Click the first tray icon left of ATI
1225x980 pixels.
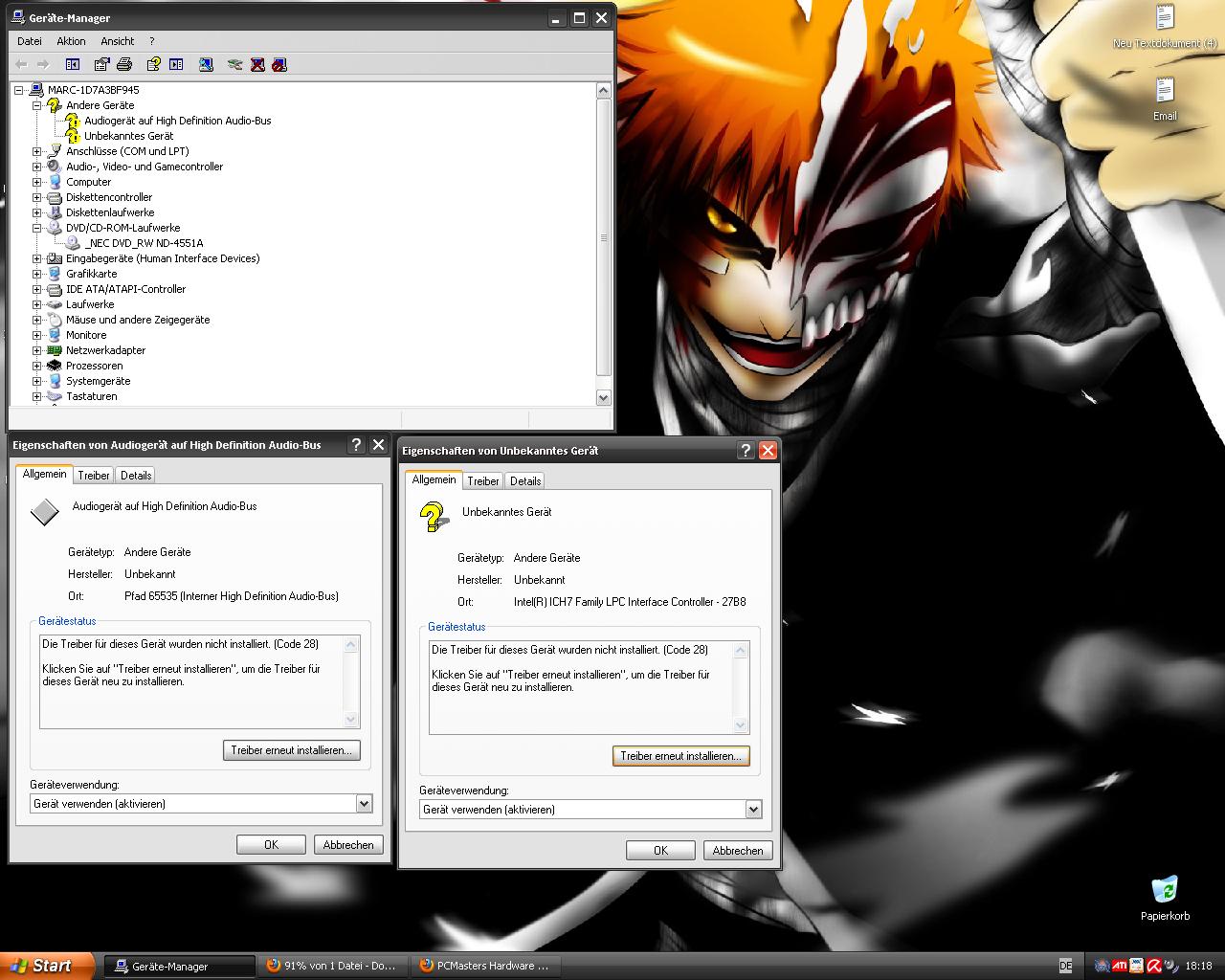[1102, 966]
